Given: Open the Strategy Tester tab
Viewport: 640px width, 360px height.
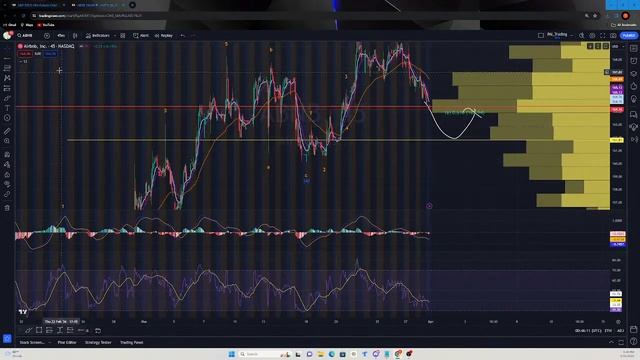Looking at the screenshot, I should pyautogui.click(x=98, y=342).
